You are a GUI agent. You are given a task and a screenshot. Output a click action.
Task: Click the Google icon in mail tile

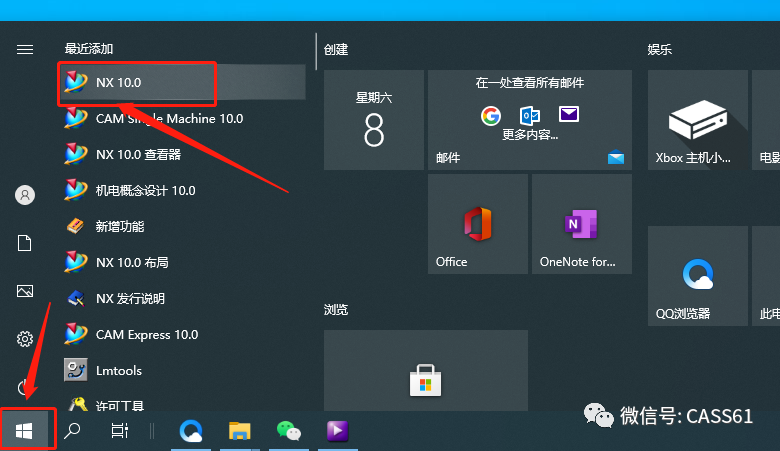(x=490, y=115)
